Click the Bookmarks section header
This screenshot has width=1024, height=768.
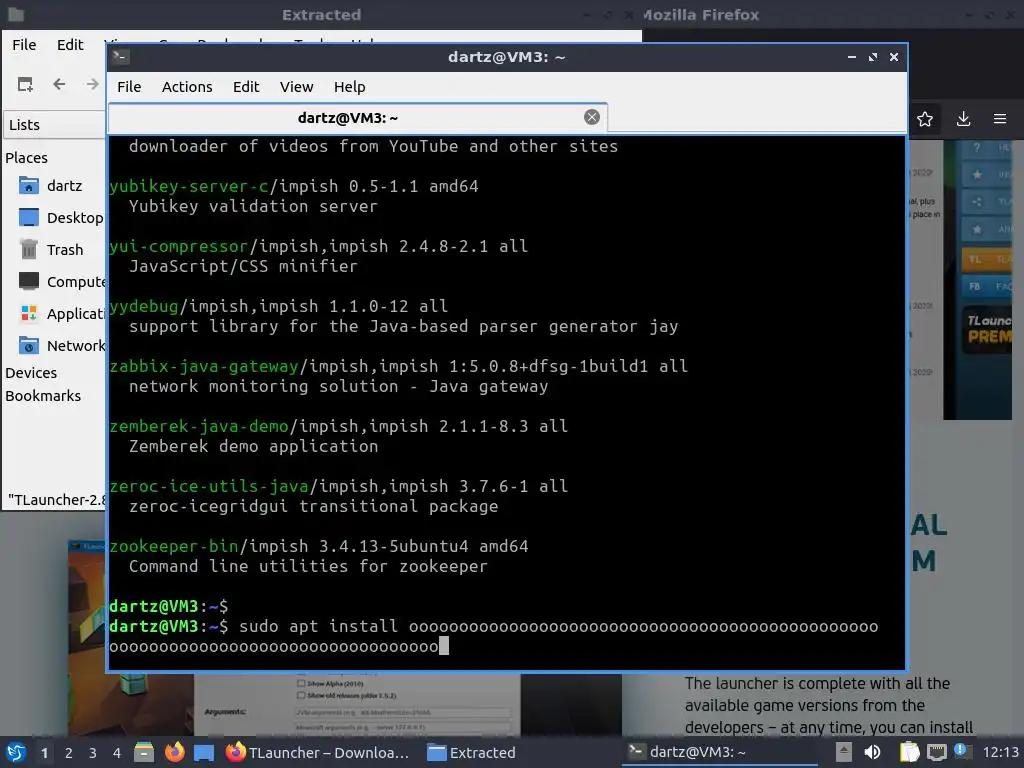coord(43,396)
